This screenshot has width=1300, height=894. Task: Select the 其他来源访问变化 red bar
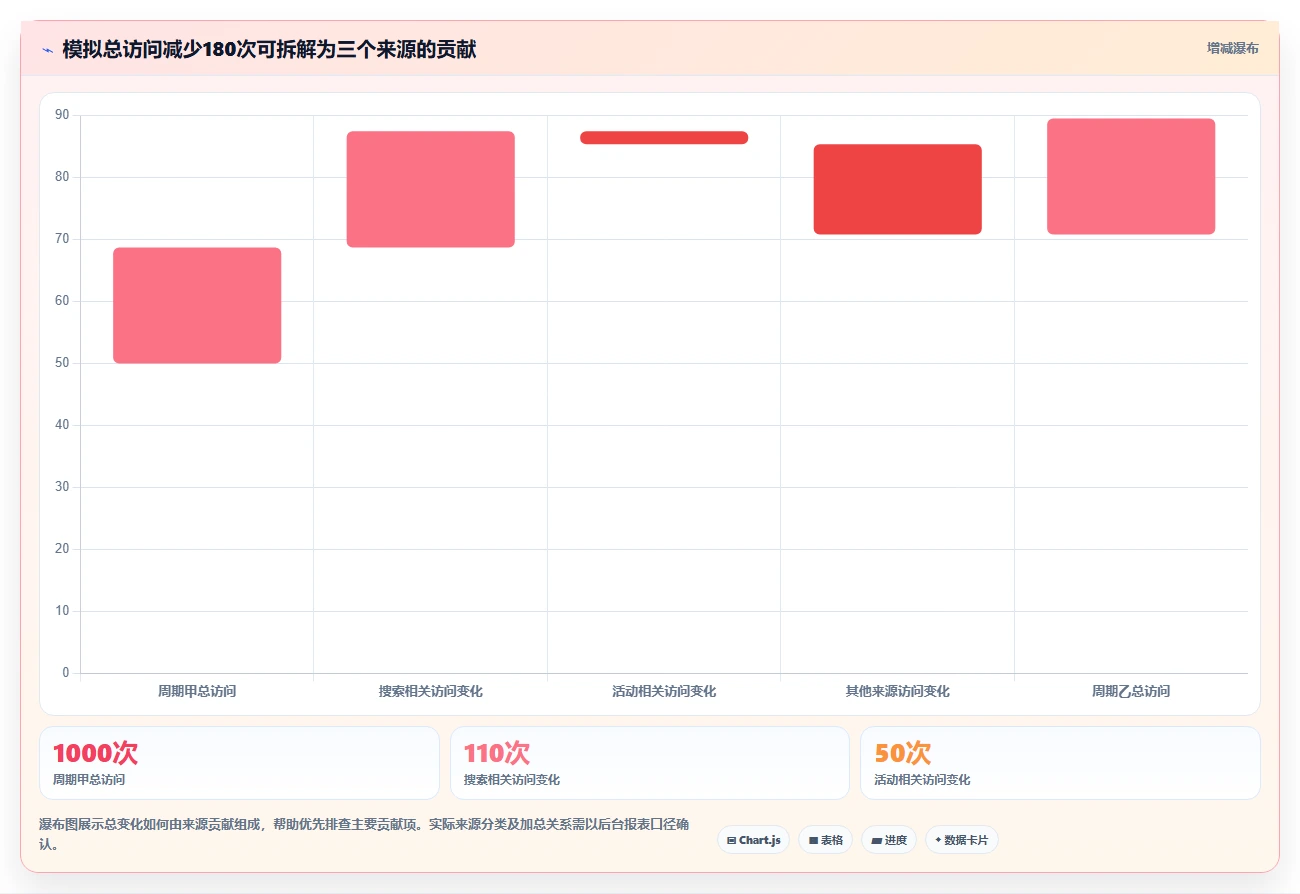898,189
